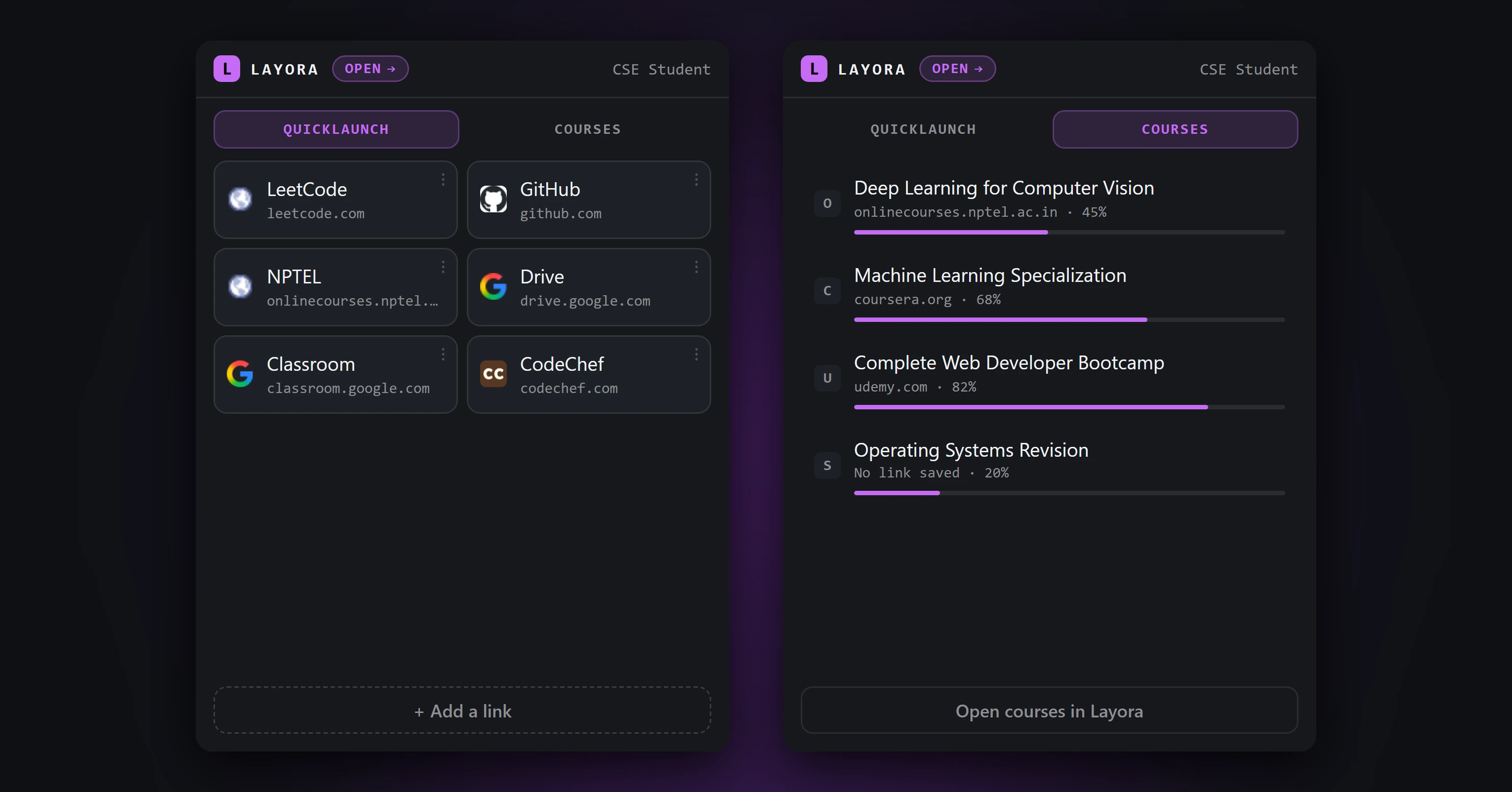This screenshot has height=792, width=1512.
Task: Click CSE Student label in left panel
Action: (661, 69)
